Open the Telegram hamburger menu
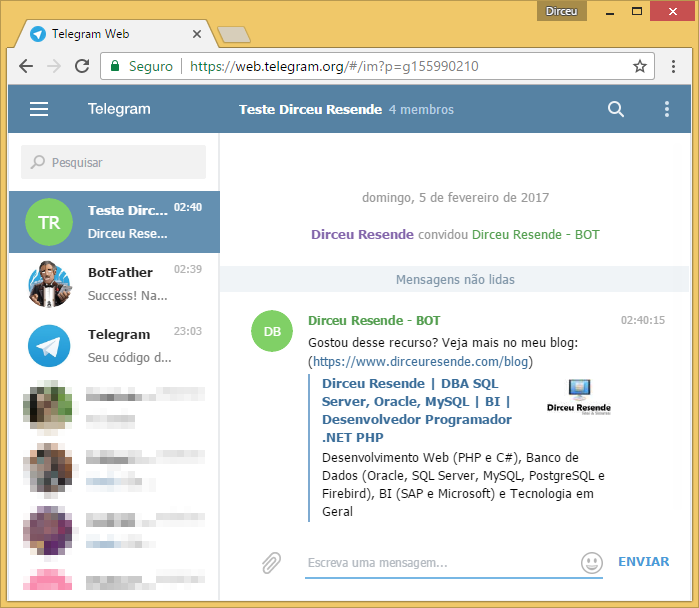 tap(39, 109)
